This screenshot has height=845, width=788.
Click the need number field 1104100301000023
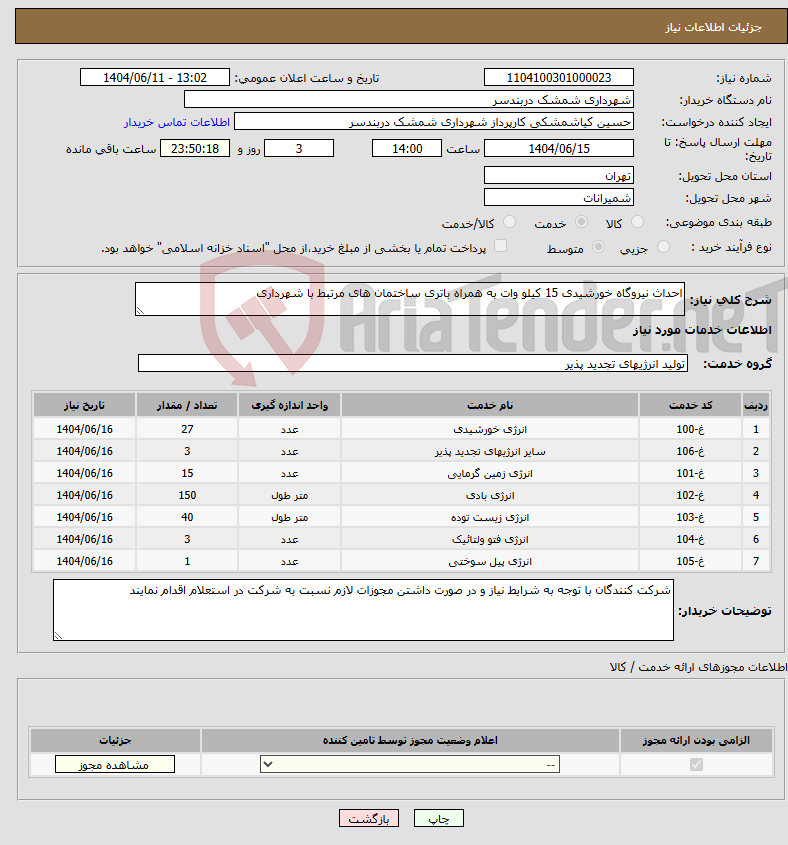click(x=559, y=78)
